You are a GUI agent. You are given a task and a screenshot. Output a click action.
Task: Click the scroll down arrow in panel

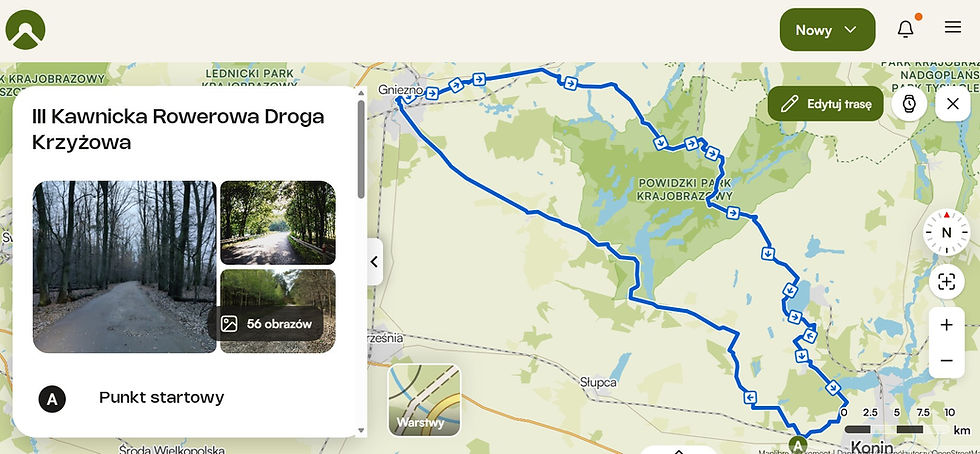[x=361, y=431]
